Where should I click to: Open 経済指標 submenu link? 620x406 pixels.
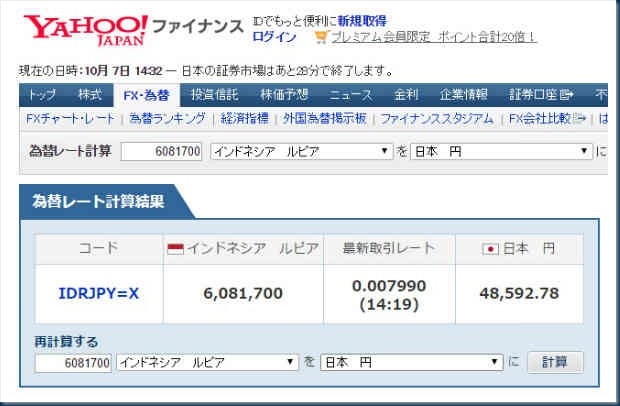(244, 119)
